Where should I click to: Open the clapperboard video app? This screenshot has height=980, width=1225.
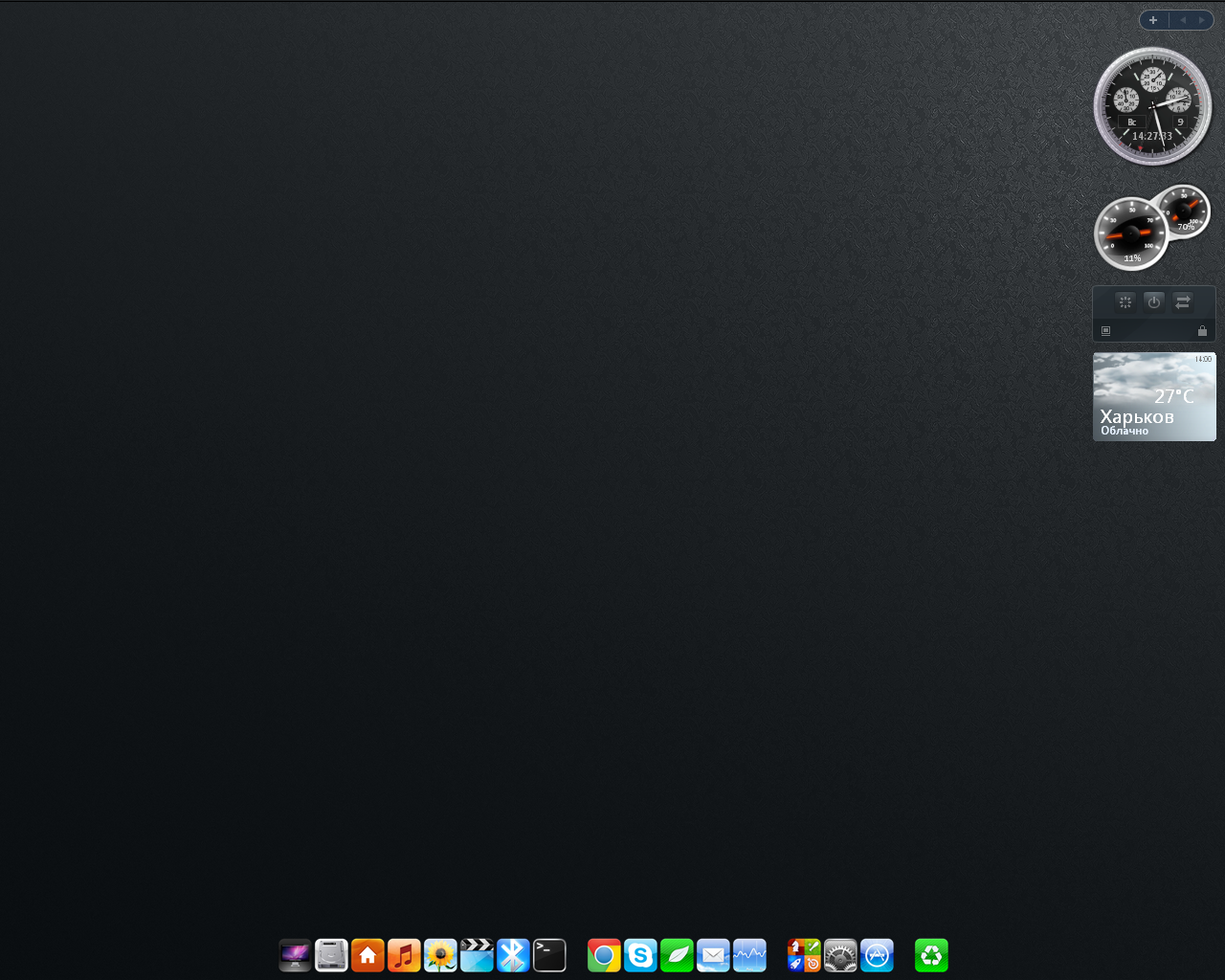click(477, 955)
